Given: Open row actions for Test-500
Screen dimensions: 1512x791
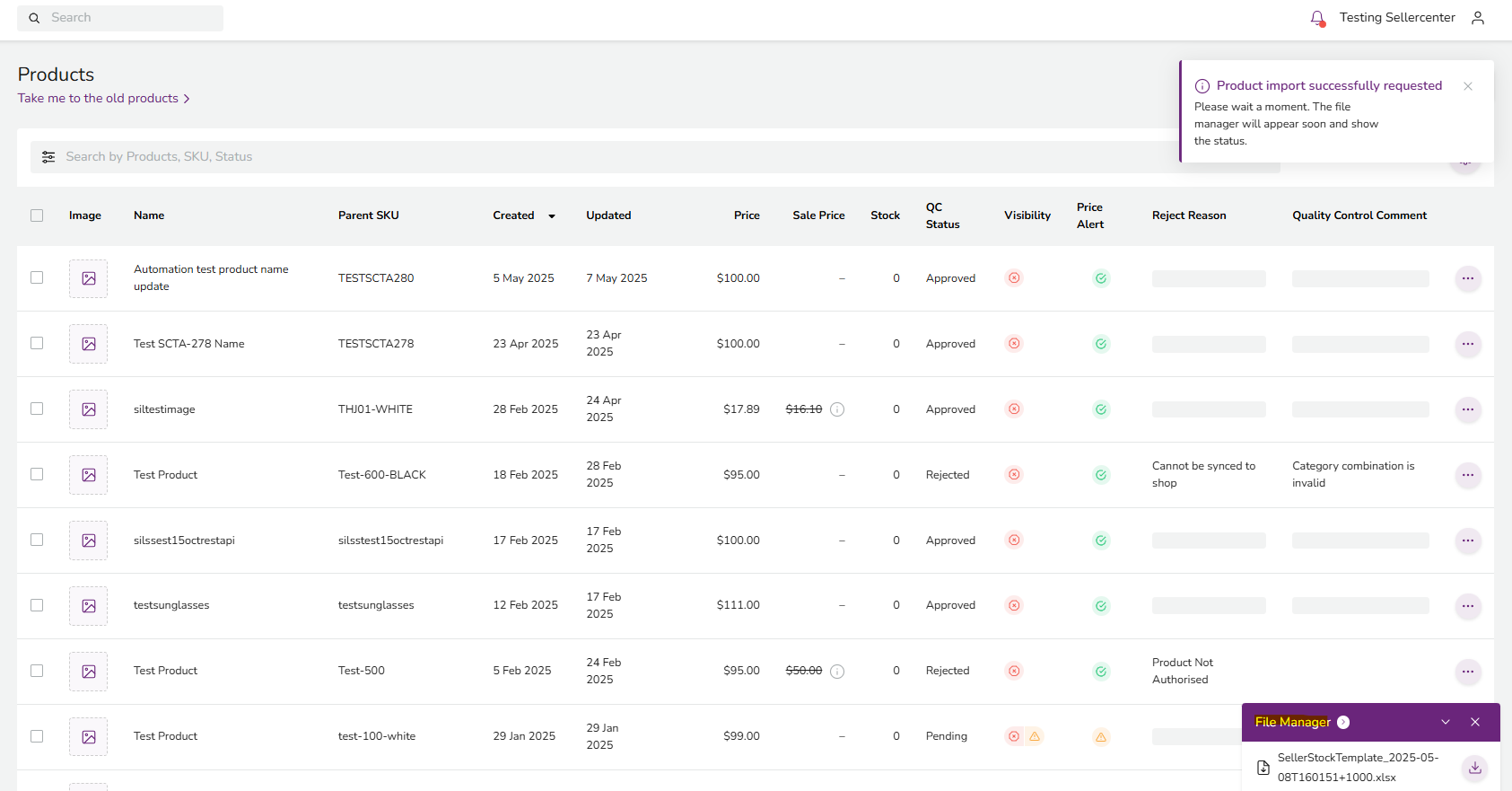Looking at the screenshot, I should [1468, 672].
